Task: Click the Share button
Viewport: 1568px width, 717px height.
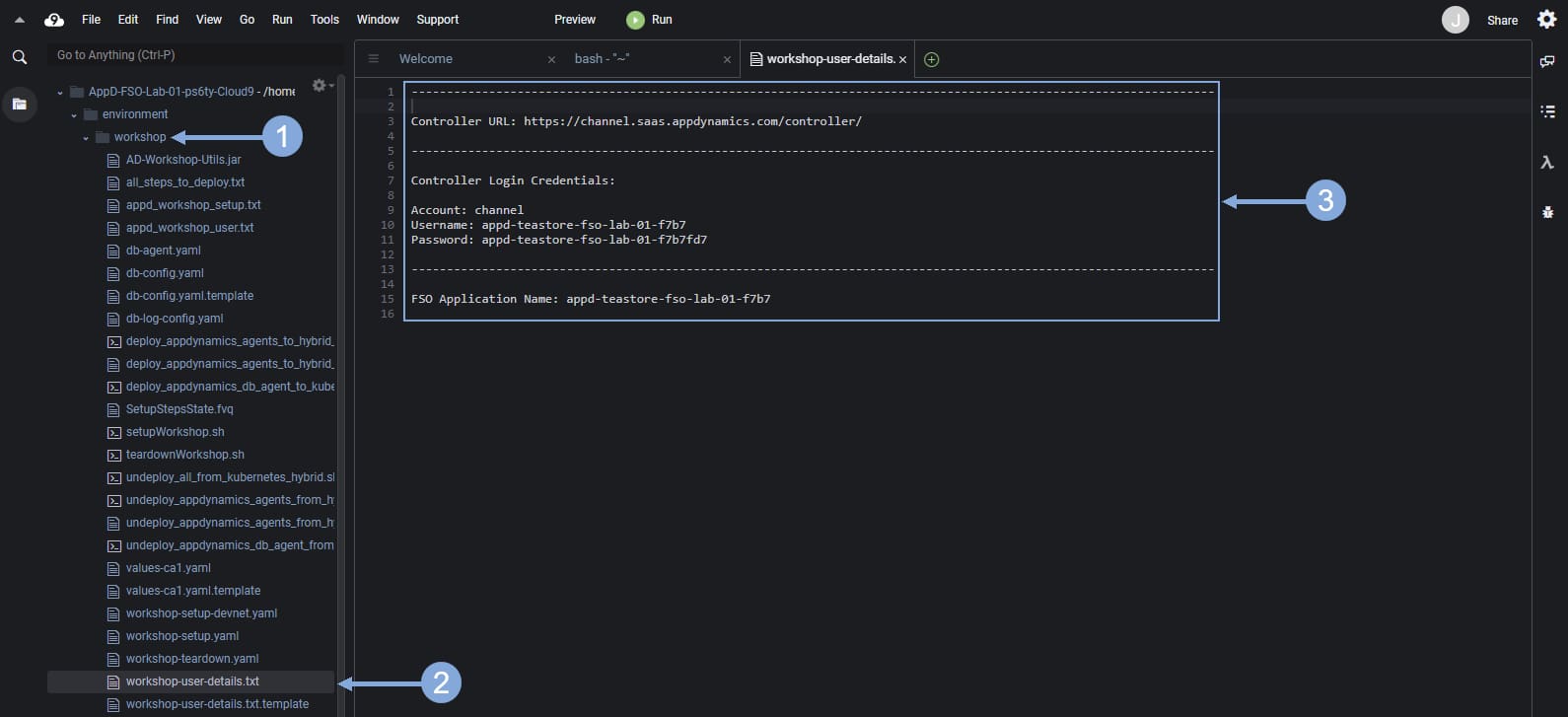Action: [x=1502, y=20]
